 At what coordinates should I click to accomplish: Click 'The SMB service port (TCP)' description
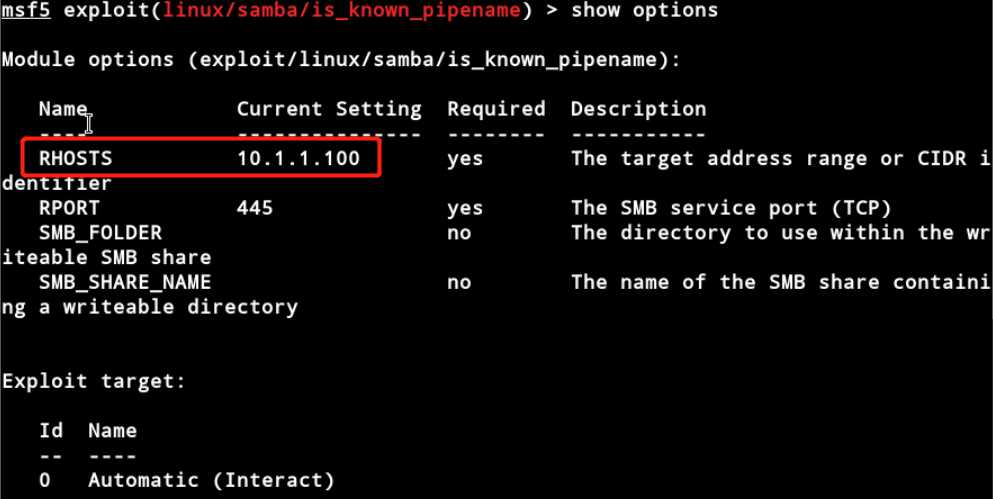[730, 208]
